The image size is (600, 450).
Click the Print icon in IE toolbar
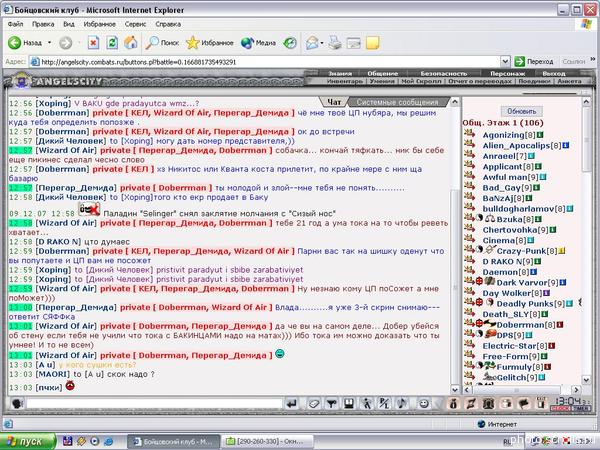coord(335,42)
